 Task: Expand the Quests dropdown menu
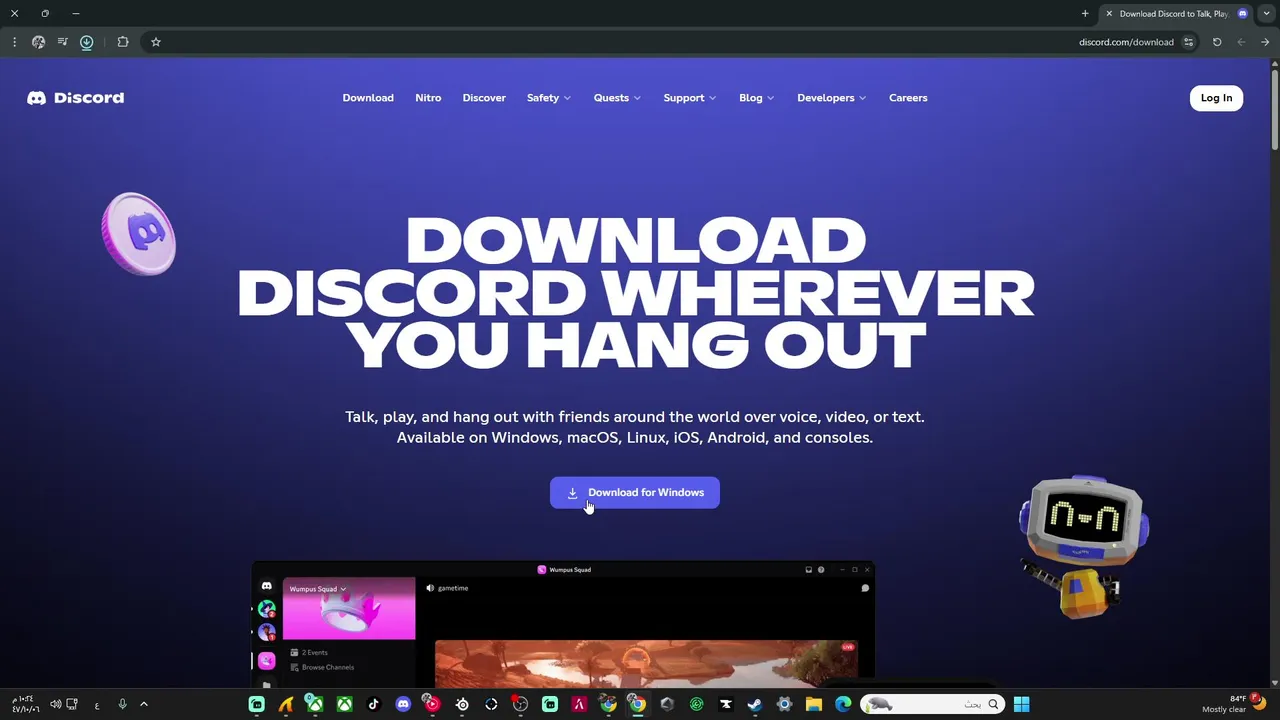click(x=617, y=98)
